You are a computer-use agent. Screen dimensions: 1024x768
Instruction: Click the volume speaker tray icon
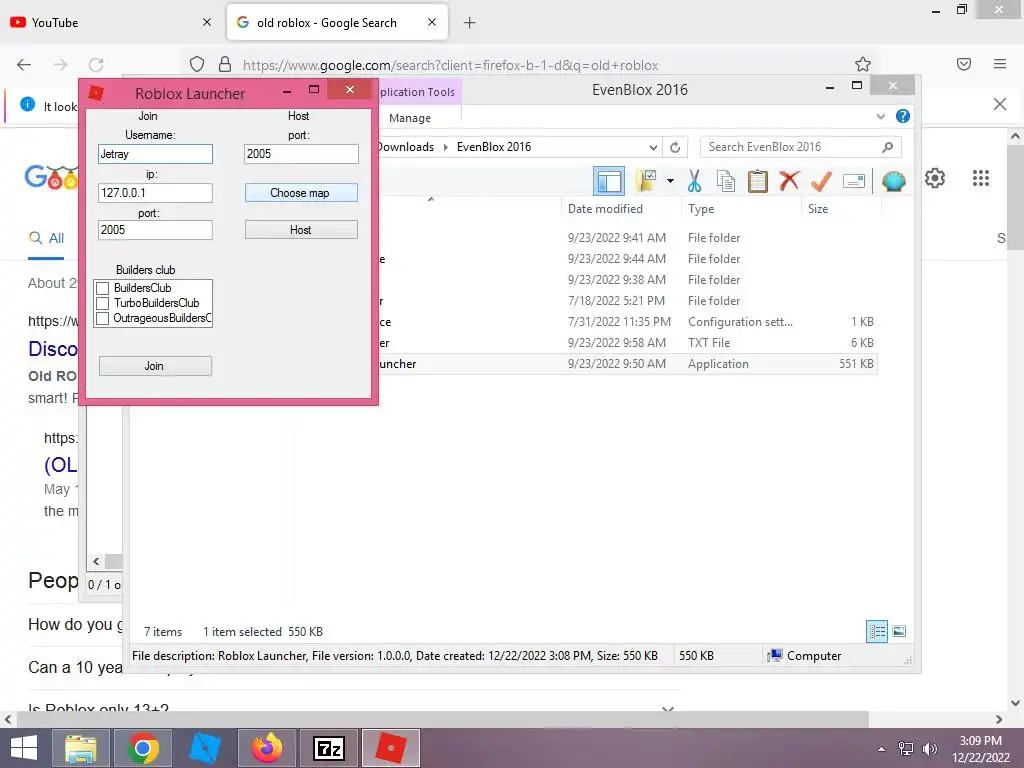(929, 749)
